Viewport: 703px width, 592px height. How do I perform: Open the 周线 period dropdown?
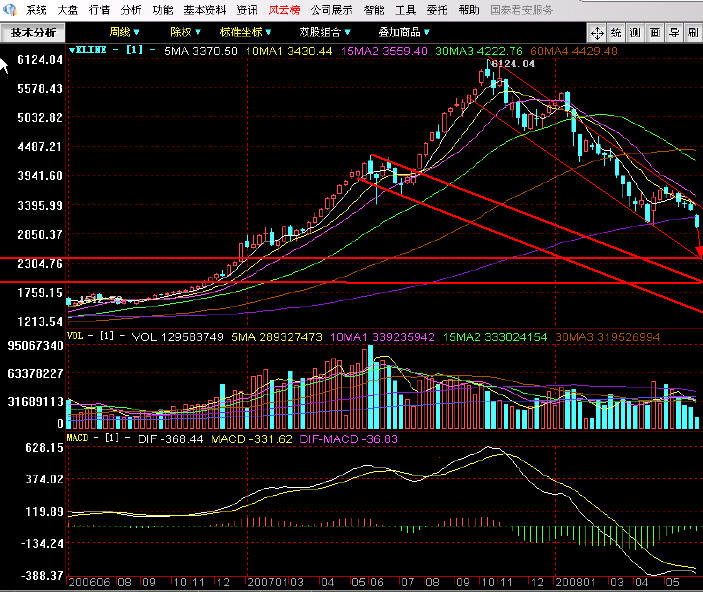(124, 32)
